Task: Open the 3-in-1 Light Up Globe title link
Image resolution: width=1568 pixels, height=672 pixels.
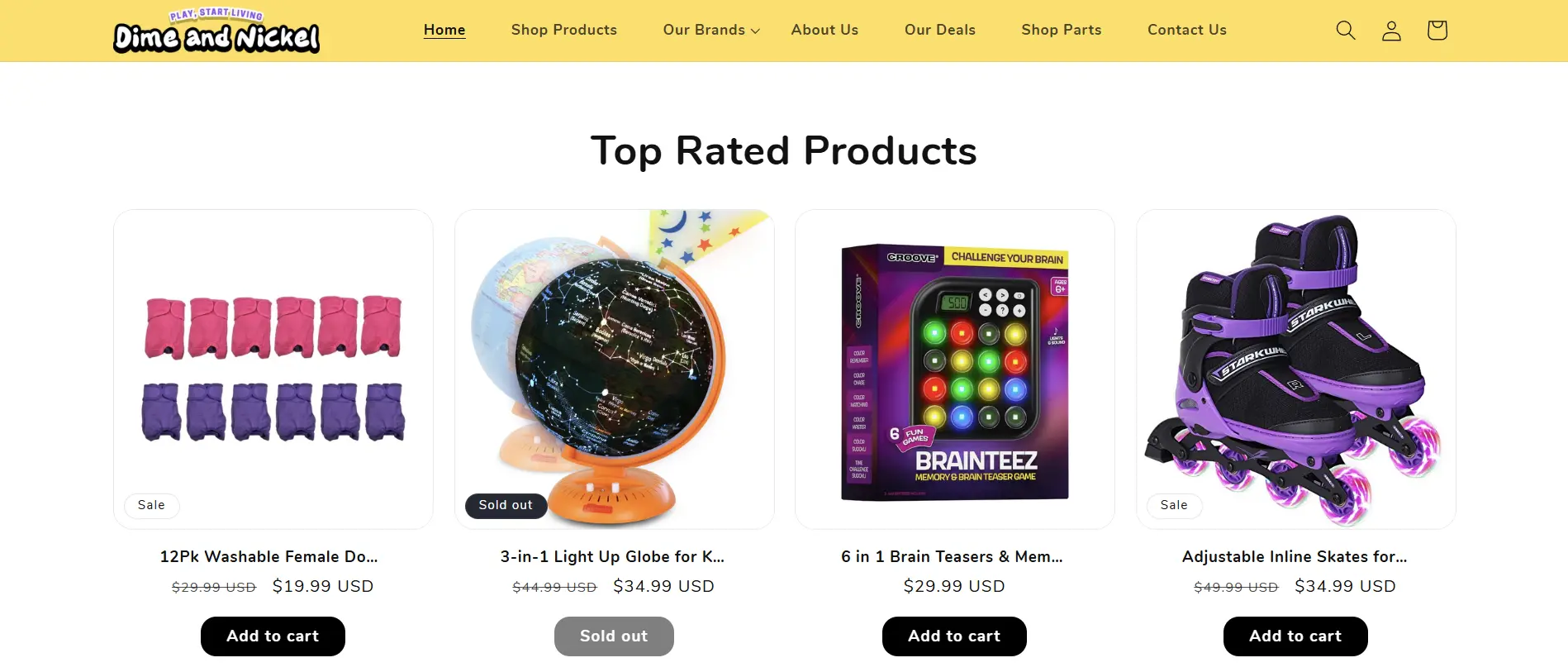Action: [612, 556]
